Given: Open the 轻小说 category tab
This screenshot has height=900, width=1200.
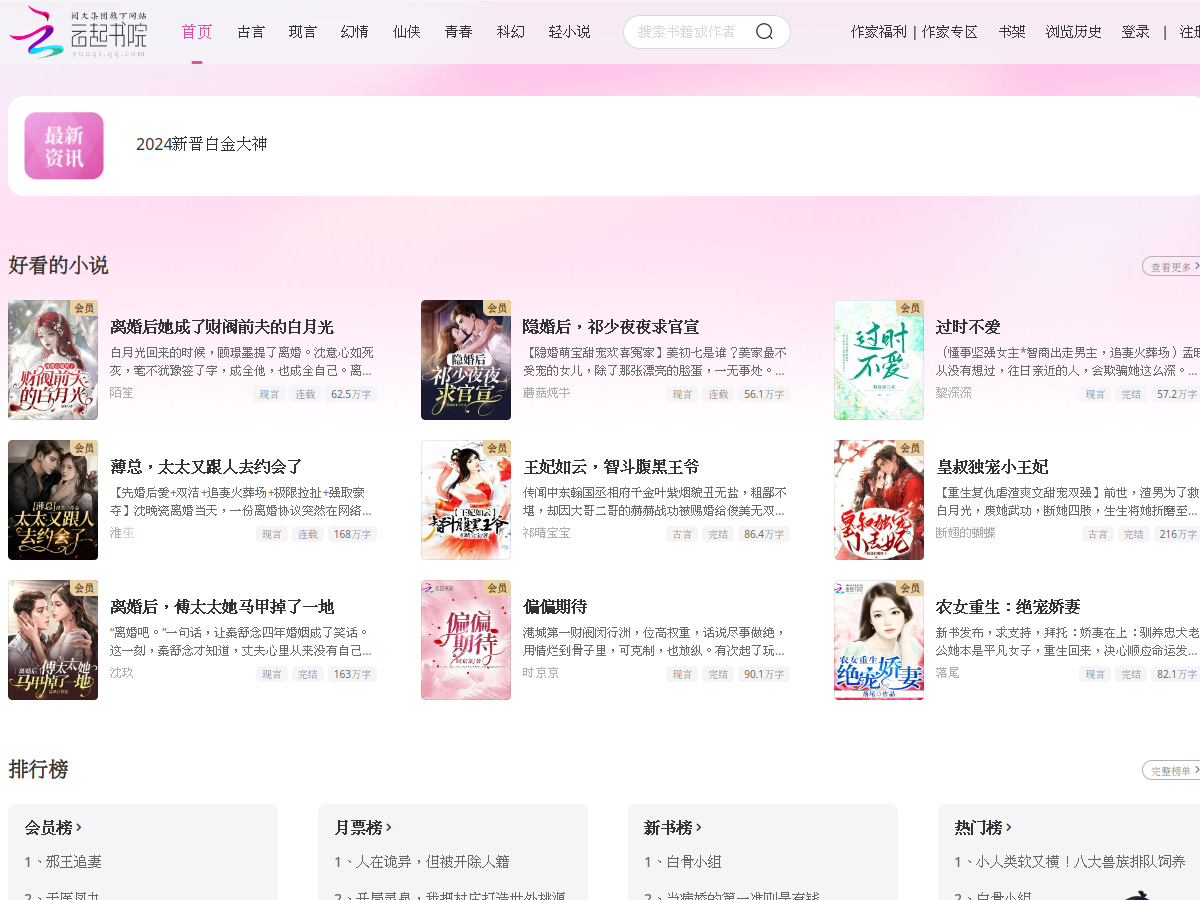Looking at the screenshot, I should pyautogui.click(x=570, y=32).
